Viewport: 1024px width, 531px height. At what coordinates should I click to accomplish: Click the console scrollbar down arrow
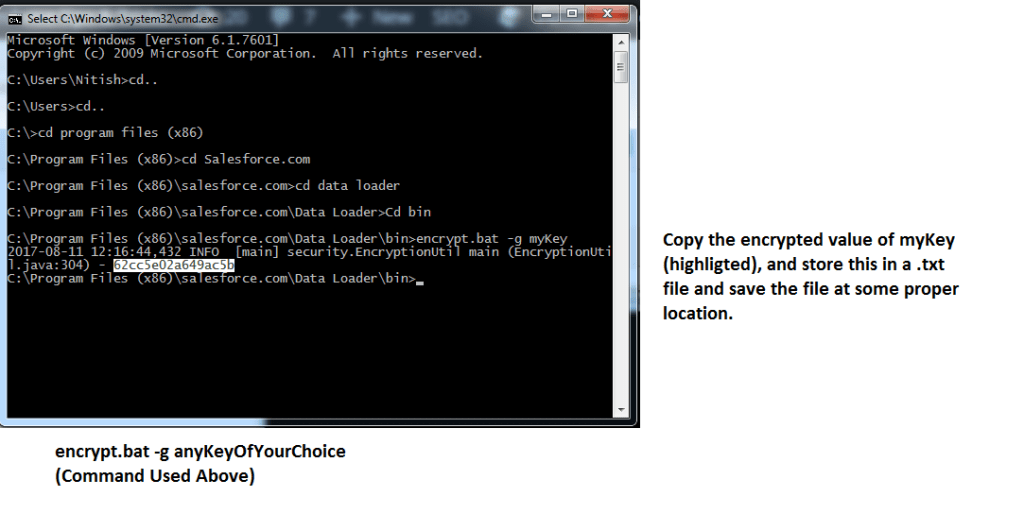click(621, 410)
